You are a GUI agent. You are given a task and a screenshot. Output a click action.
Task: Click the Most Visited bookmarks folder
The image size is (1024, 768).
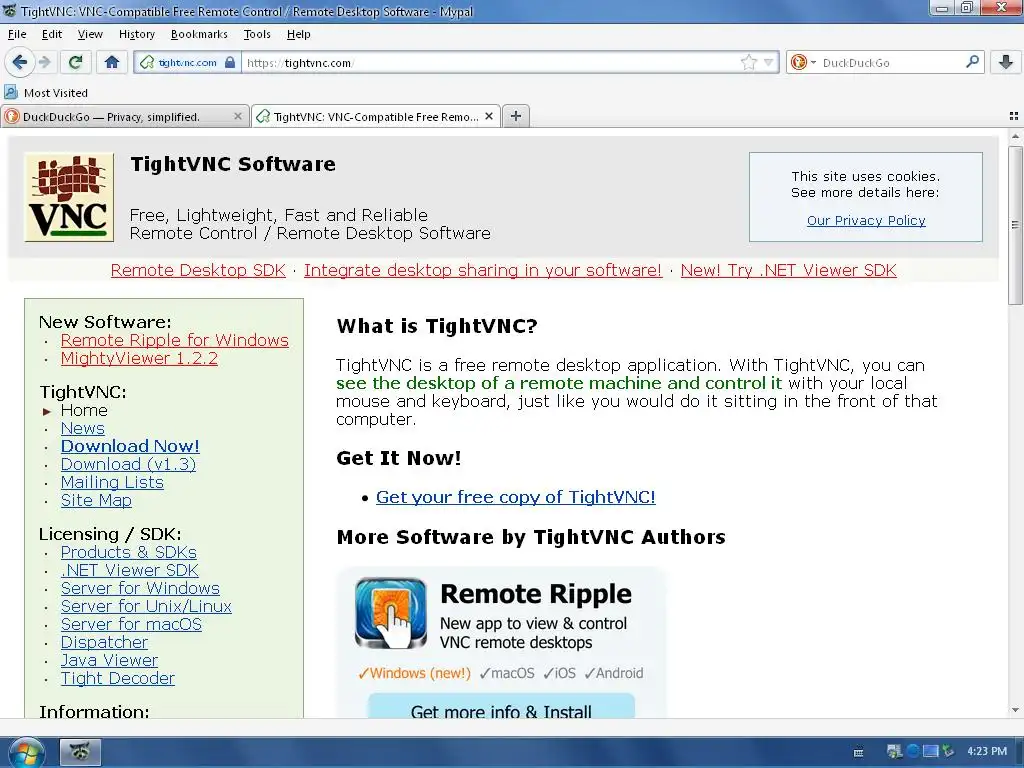(46, 93)
